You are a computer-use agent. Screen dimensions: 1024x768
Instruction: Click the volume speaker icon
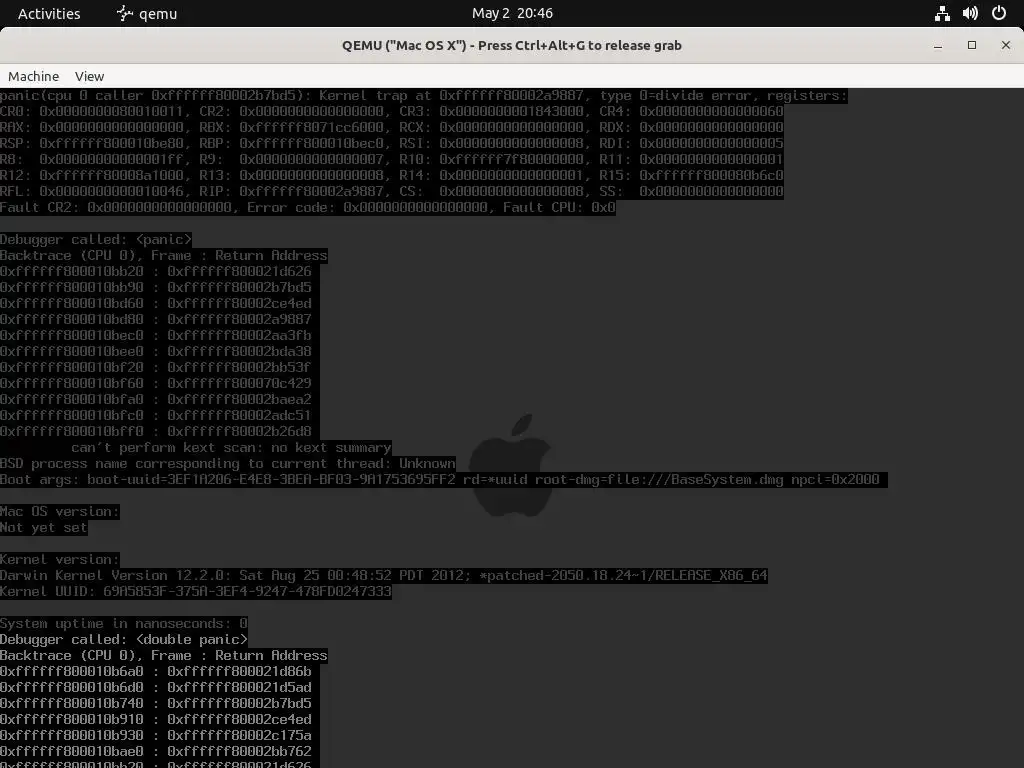[970, 13]
